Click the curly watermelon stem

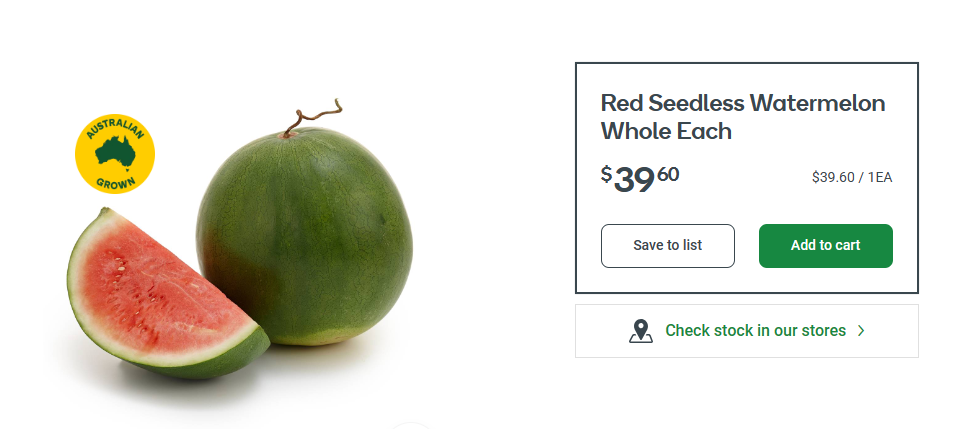(x=312, y=116)
